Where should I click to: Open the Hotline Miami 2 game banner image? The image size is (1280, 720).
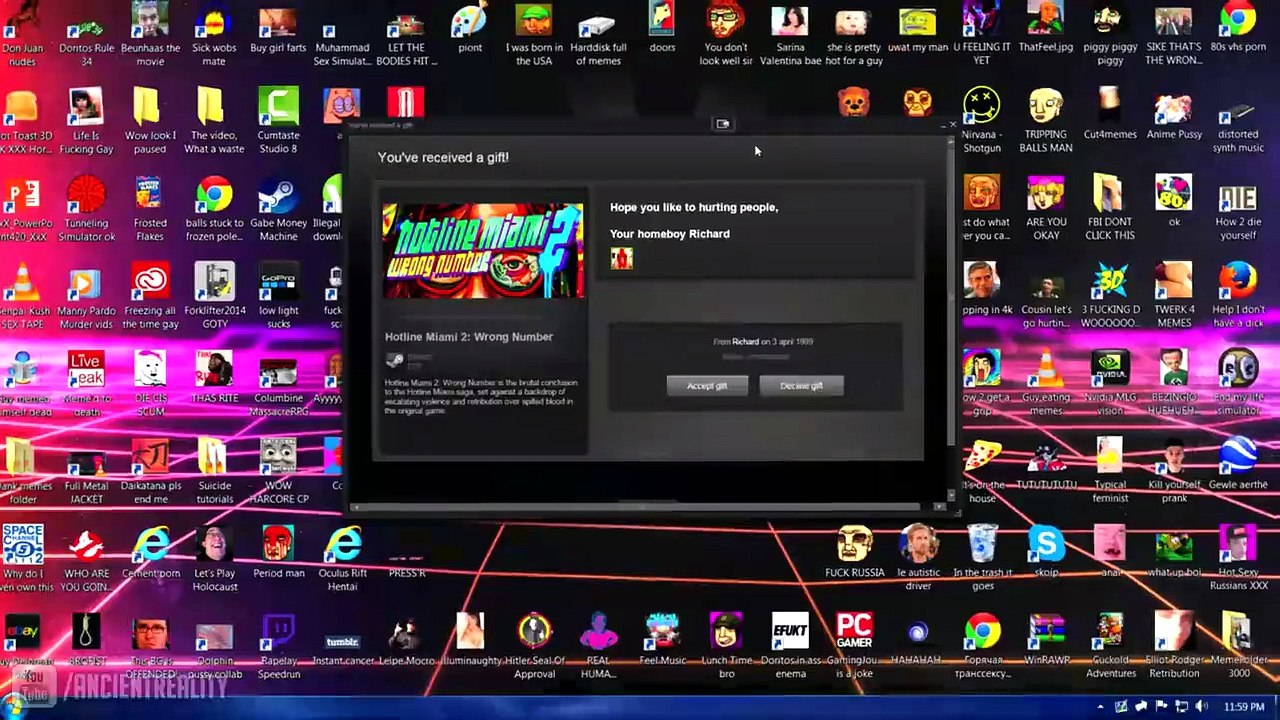point(482,251)
